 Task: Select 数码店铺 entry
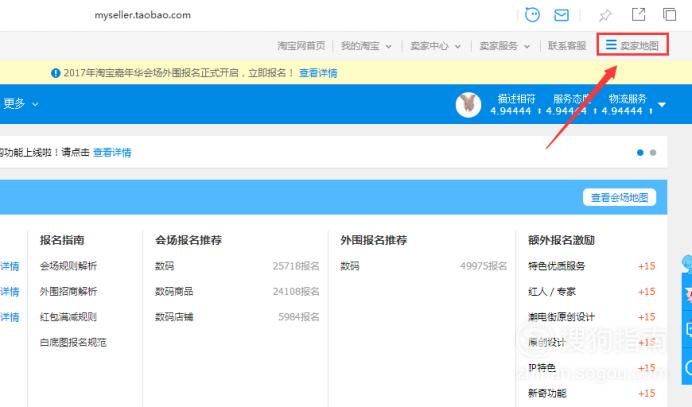(x=174, y=317)
